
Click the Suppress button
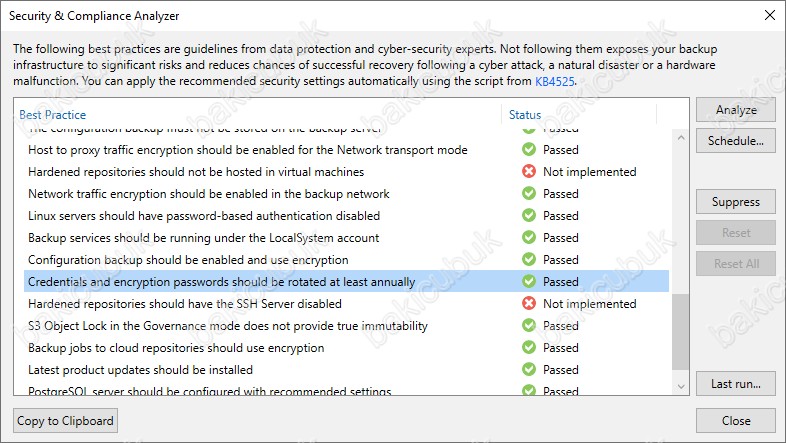(x=736, y=202)
